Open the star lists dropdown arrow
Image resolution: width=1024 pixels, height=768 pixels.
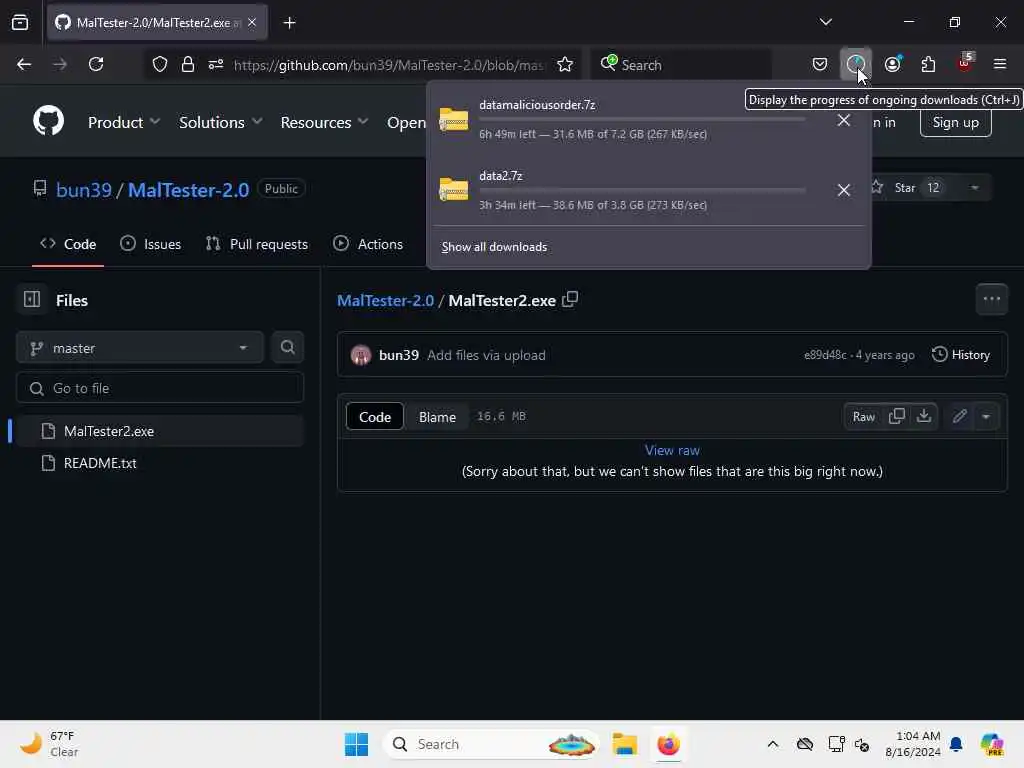tap(974, 187)
